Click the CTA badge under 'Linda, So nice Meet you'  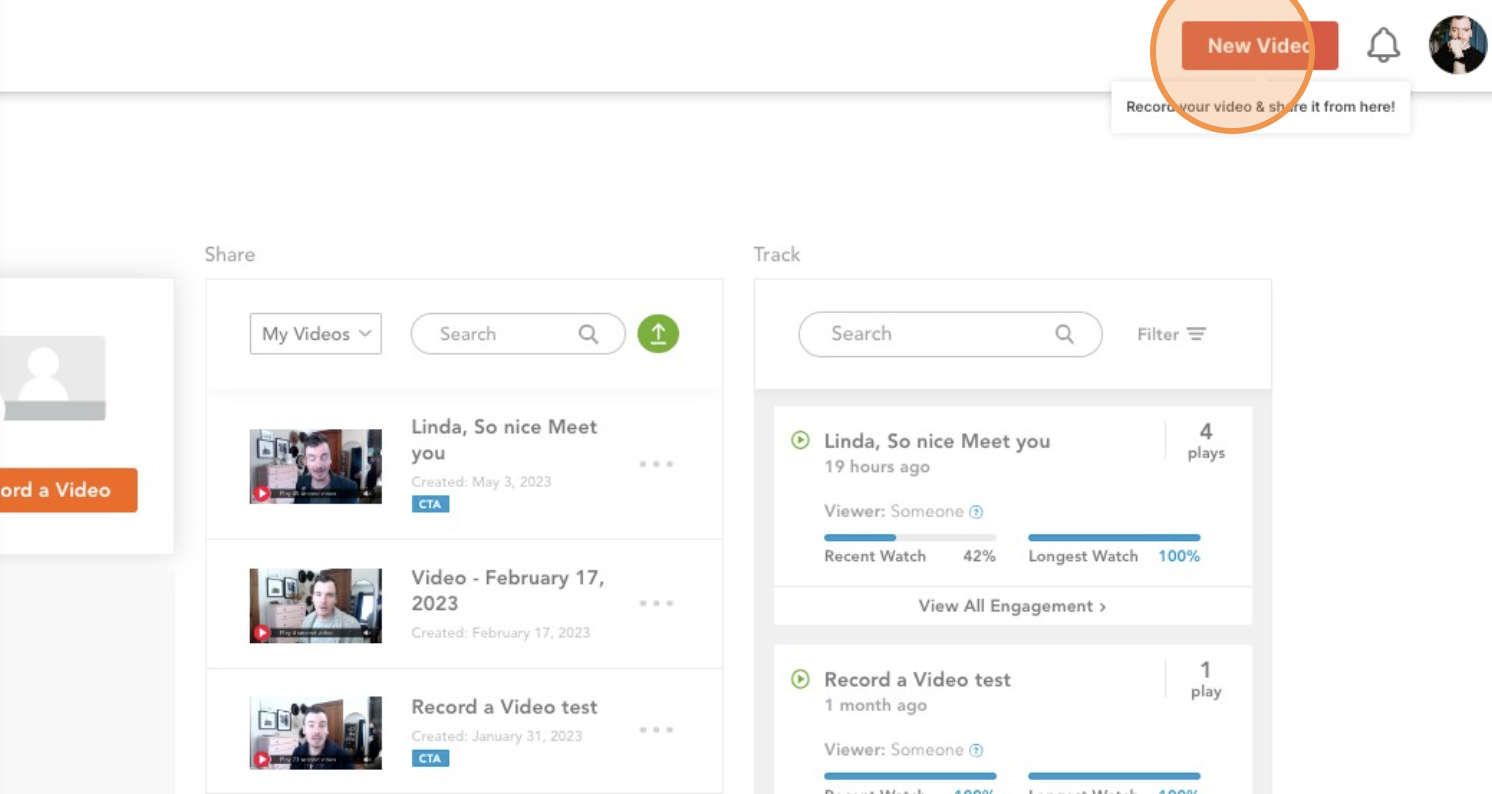click(x=430, y=504)
